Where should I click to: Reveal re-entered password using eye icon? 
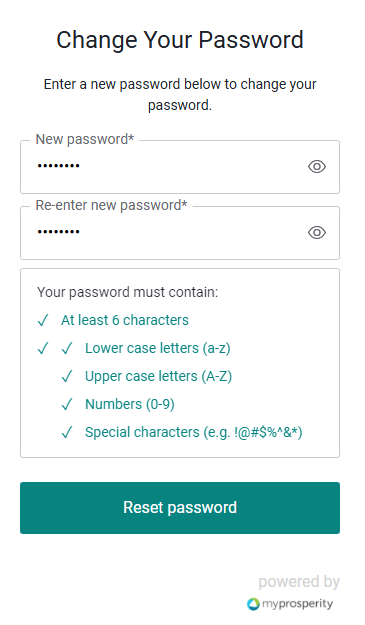(317, 232)
